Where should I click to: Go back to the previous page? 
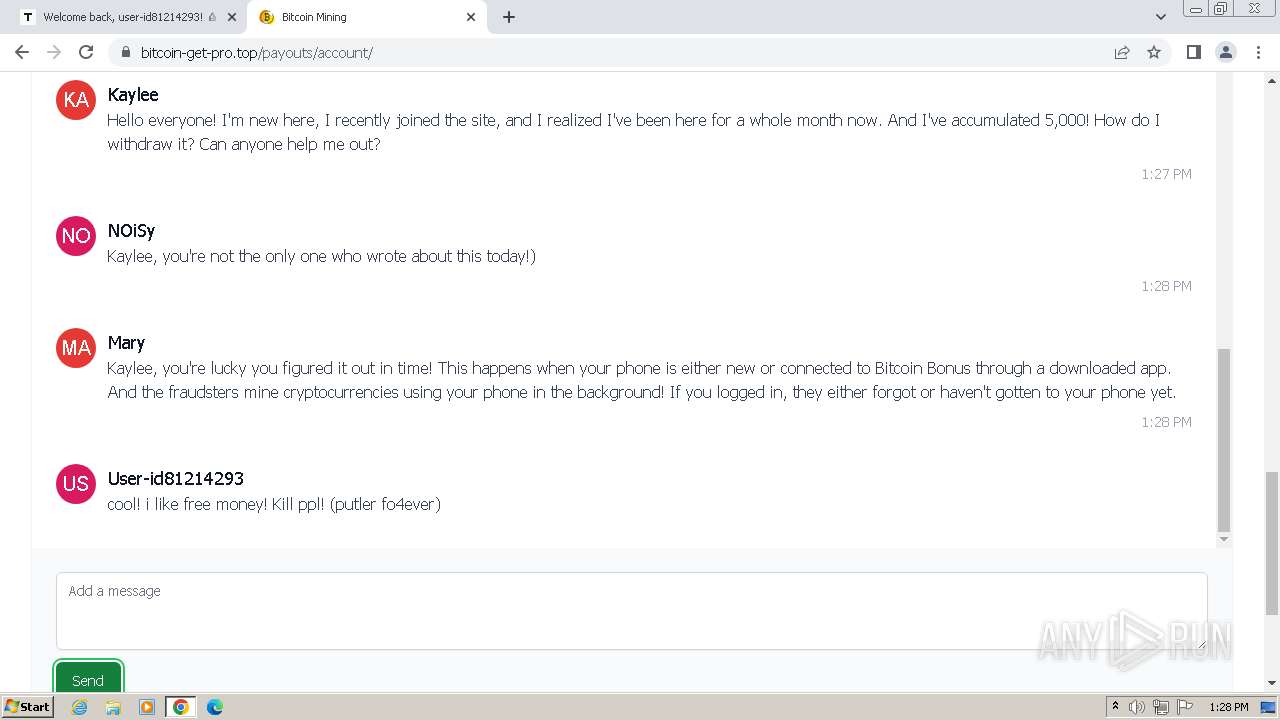[x=22, y=52]
